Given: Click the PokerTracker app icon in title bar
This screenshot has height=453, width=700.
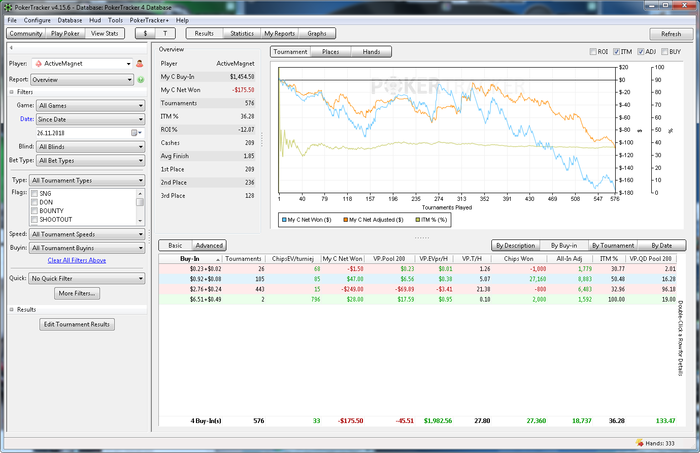Looking at the screenshot, I should (8, 7).
